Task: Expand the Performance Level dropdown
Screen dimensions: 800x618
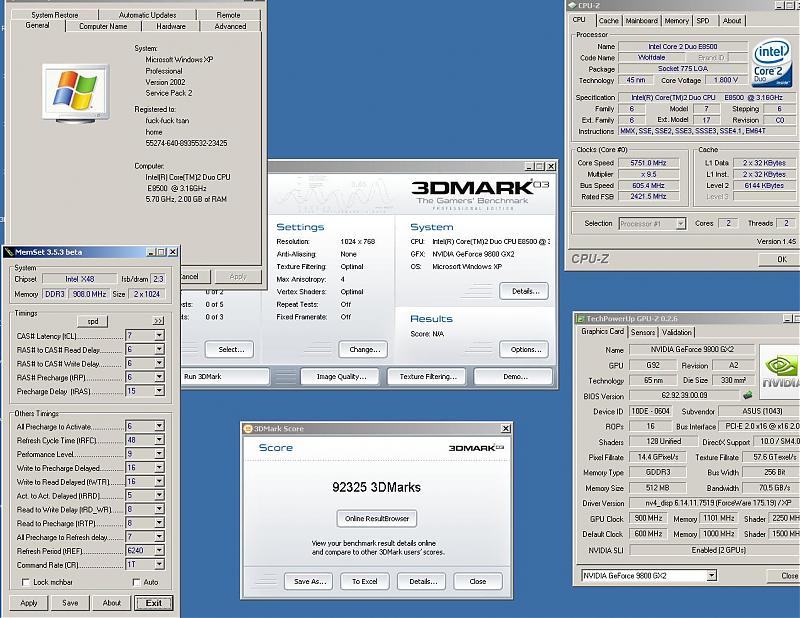Action: click(x=159, y=454)
